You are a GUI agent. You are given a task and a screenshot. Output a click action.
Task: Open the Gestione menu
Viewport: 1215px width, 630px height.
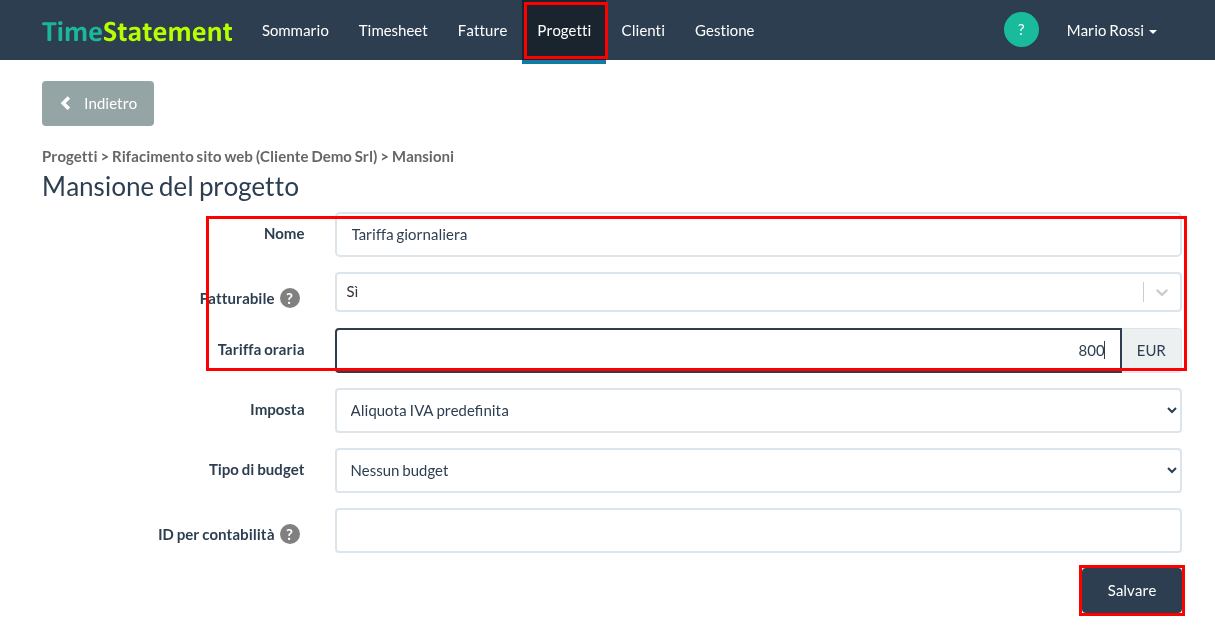click(725, 30)
